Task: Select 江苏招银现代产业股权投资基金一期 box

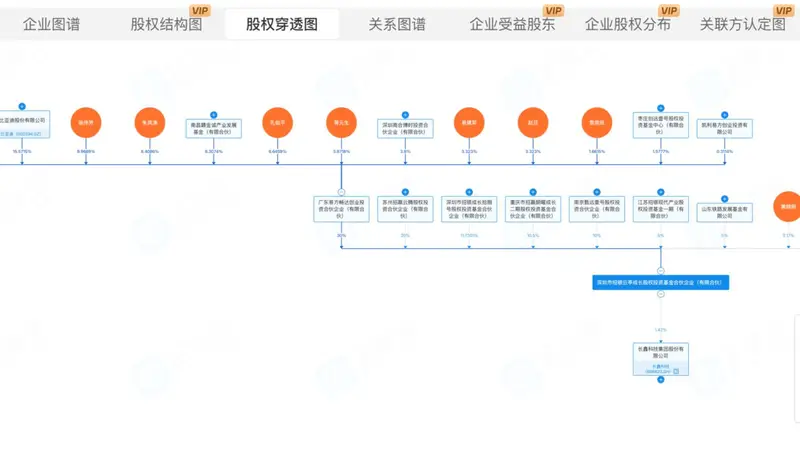Action: click(661, 209)
